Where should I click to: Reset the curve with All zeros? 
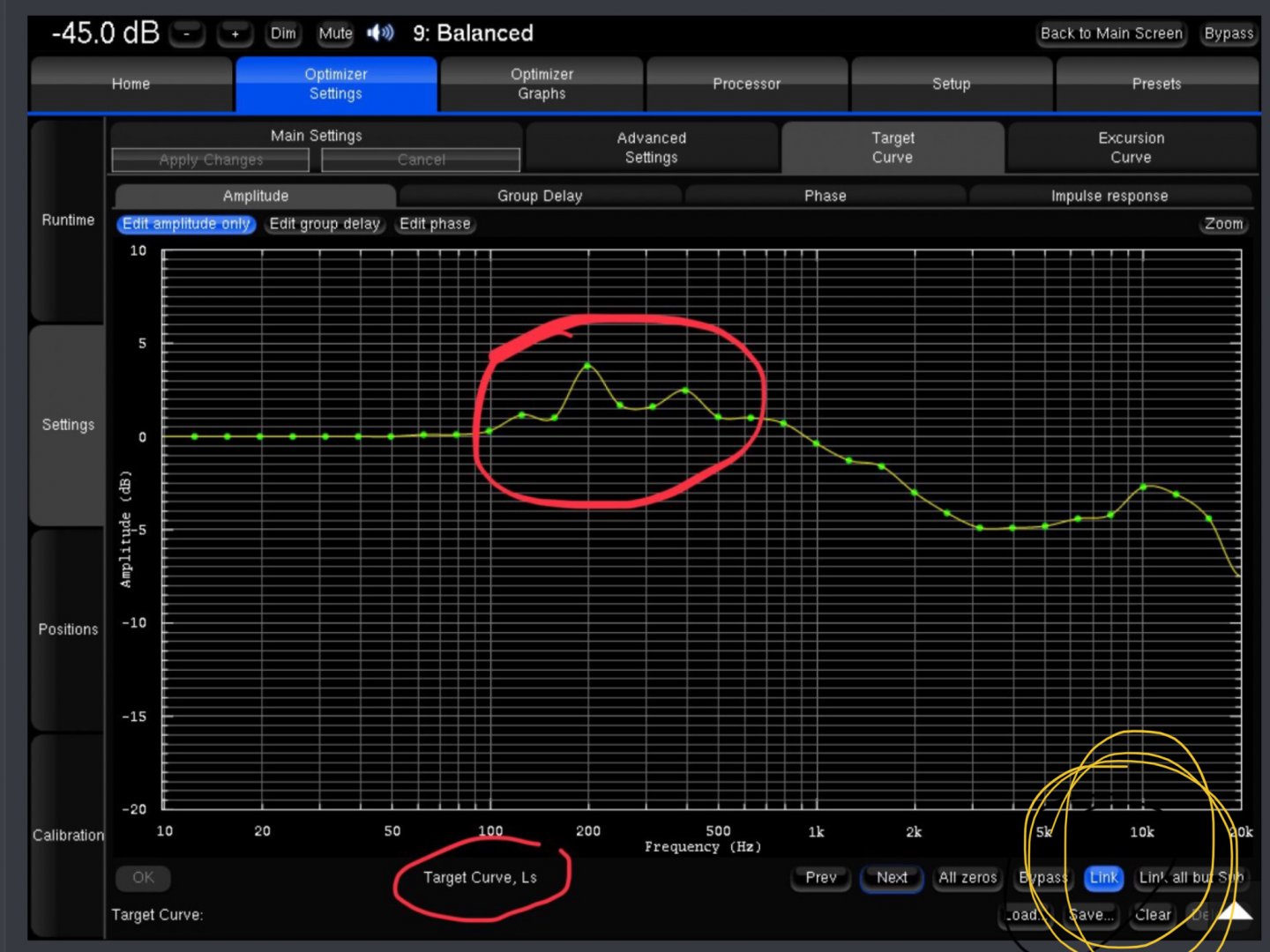tap(967, 877)
